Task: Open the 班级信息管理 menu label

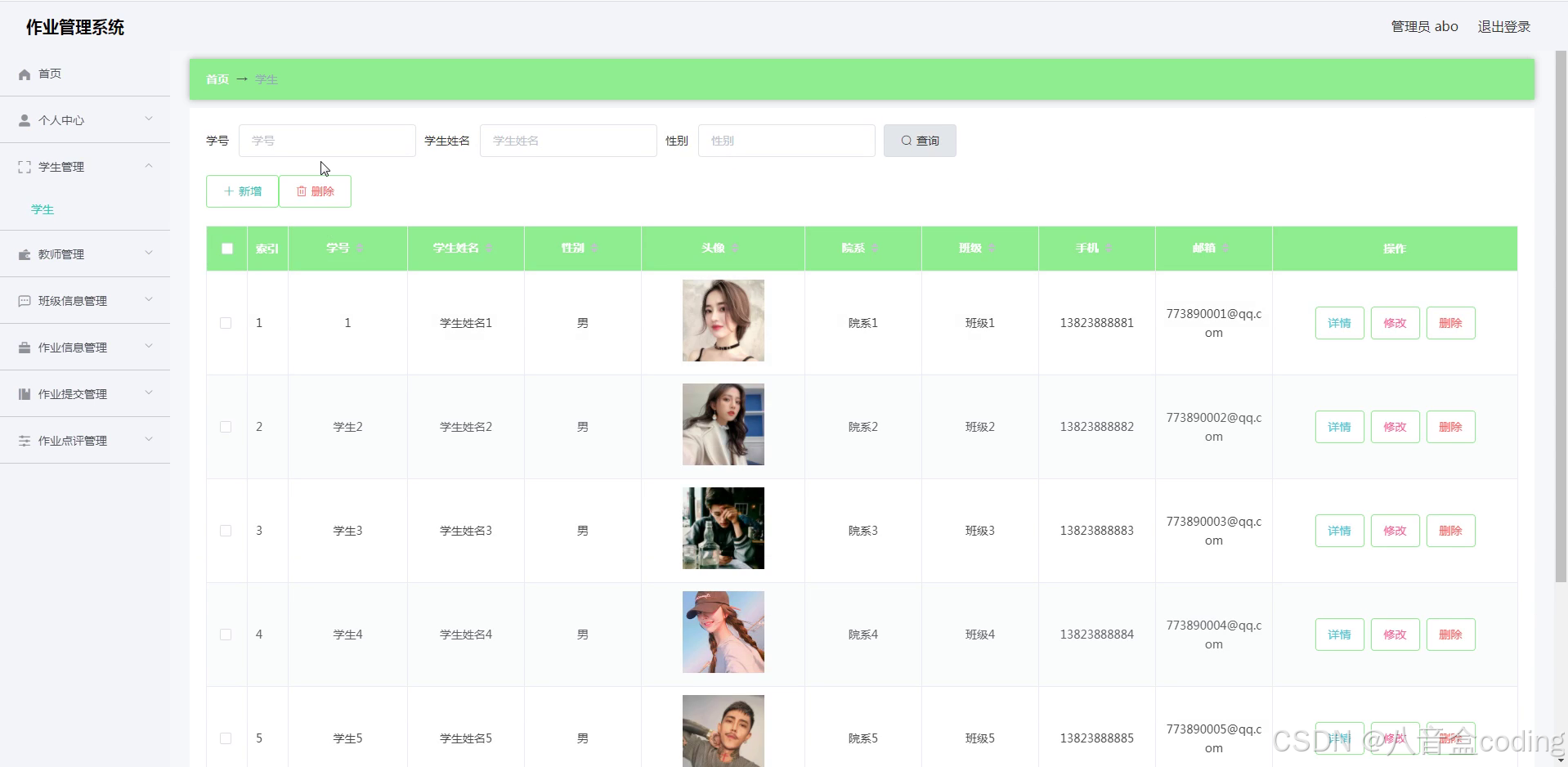Action: coord(73,301)
